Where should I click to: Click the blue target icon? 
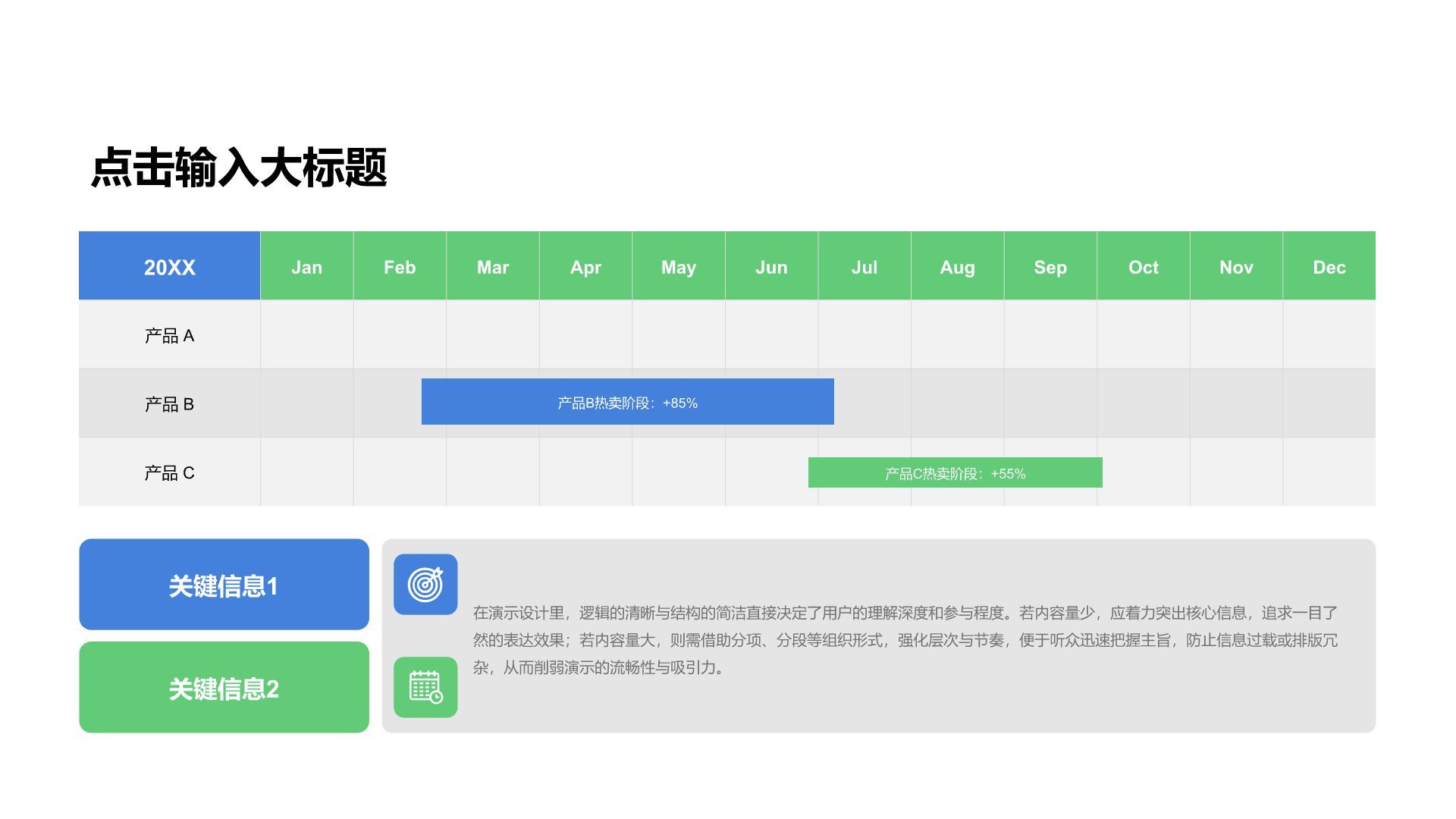pyautogui.click(x=425, y=584)
